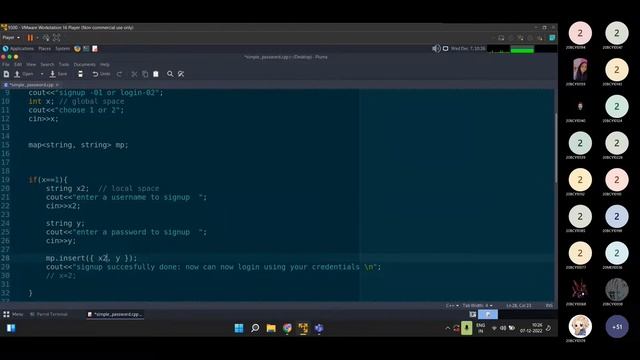Switch to Parrot Terminal in bottom panel
The height and width of the screenshot is (360, 640).
[x=49, y=314]
